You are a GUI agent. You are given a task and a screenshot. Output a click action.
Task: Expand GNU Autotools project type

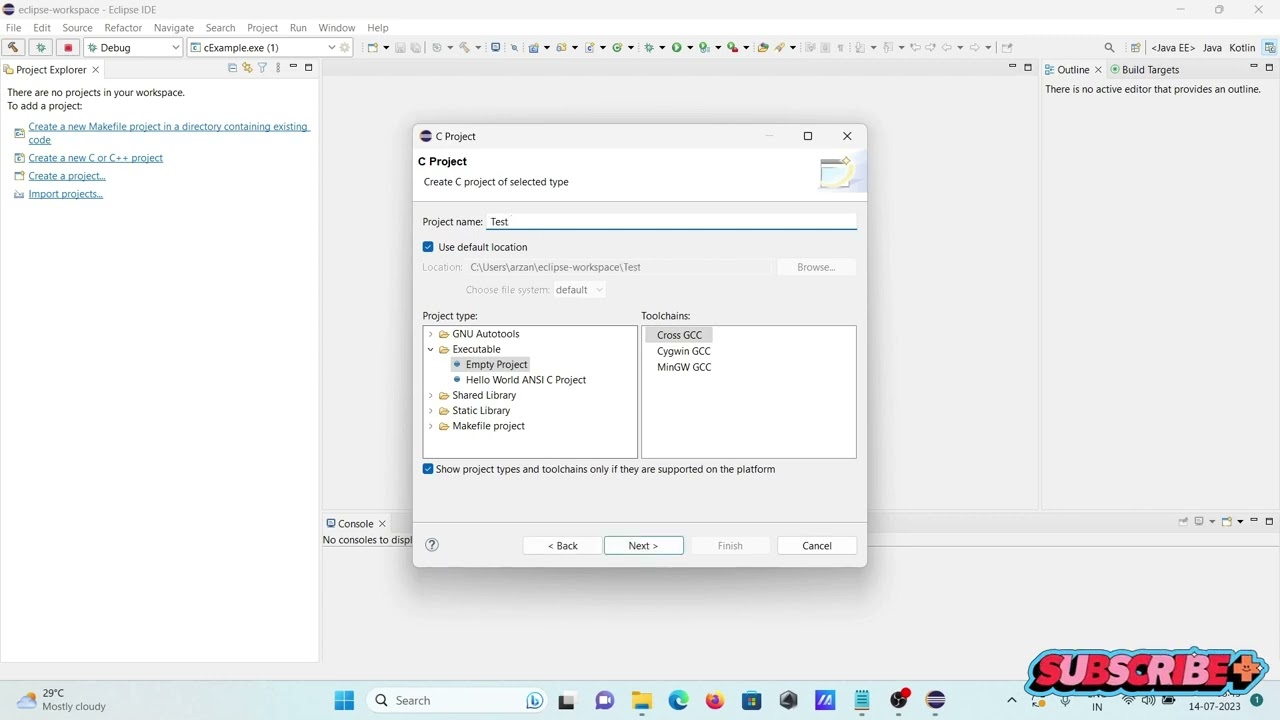431,334
